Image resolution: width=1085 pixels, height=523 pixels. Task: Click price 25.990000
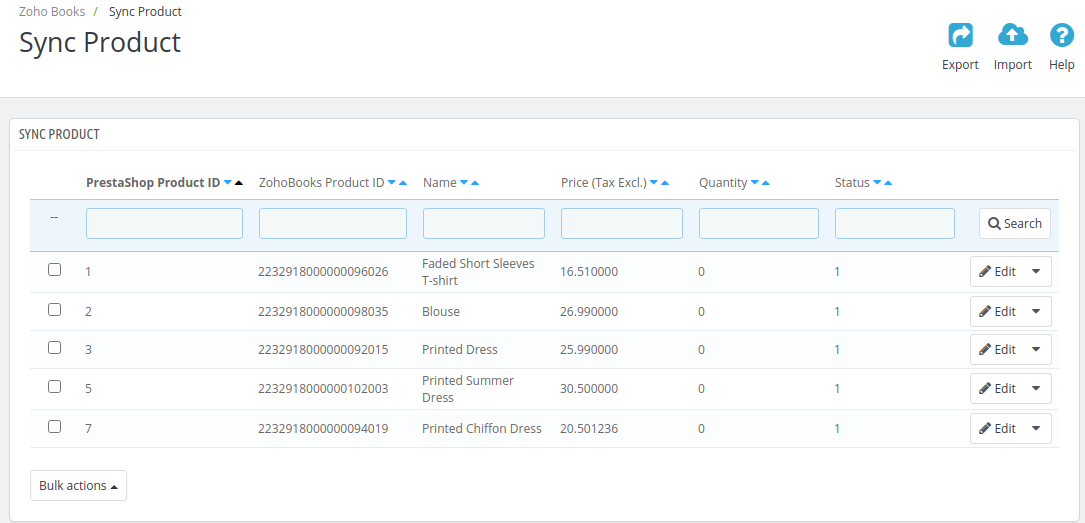tap(589, 350)
